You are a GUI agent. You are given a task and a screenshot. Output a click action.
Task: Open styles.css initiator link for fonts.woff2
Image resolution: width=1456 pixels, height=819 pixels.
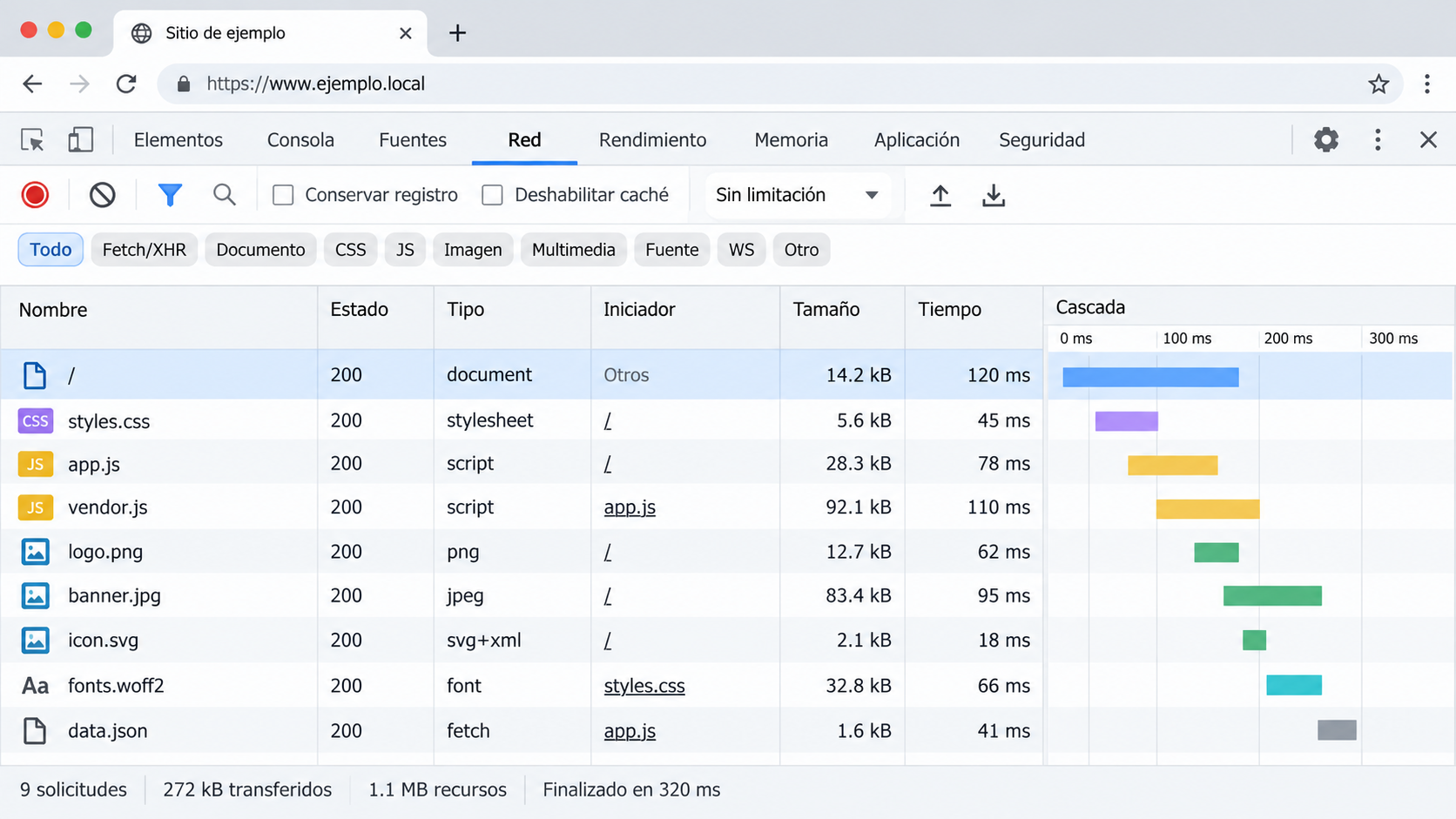click(644, 686)
